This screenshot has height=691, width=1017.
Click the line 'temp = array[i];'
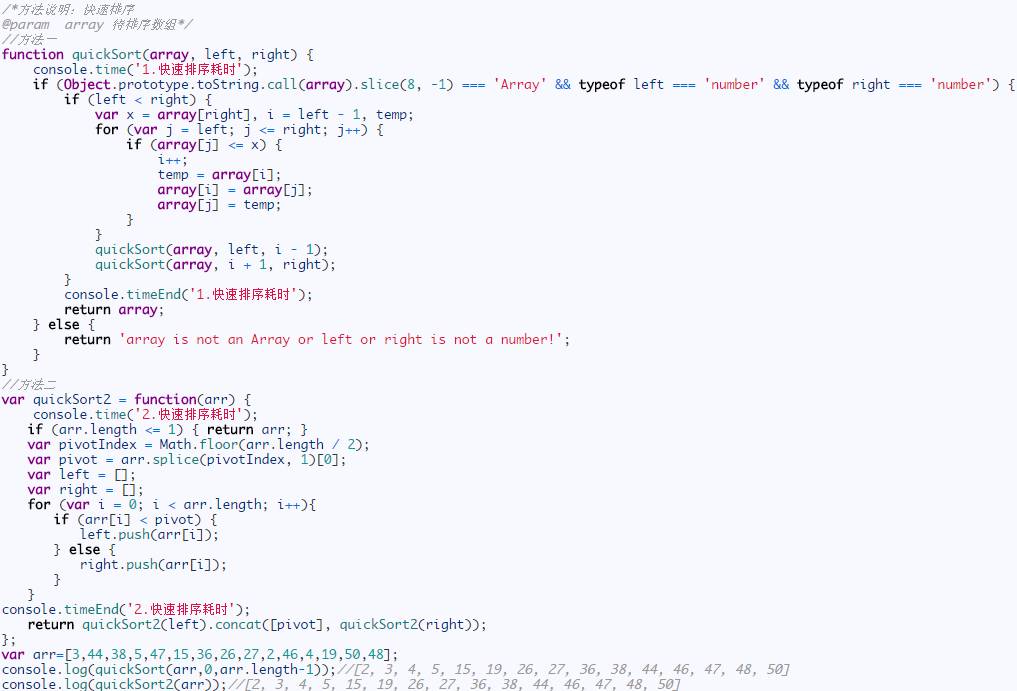point(220,175)
